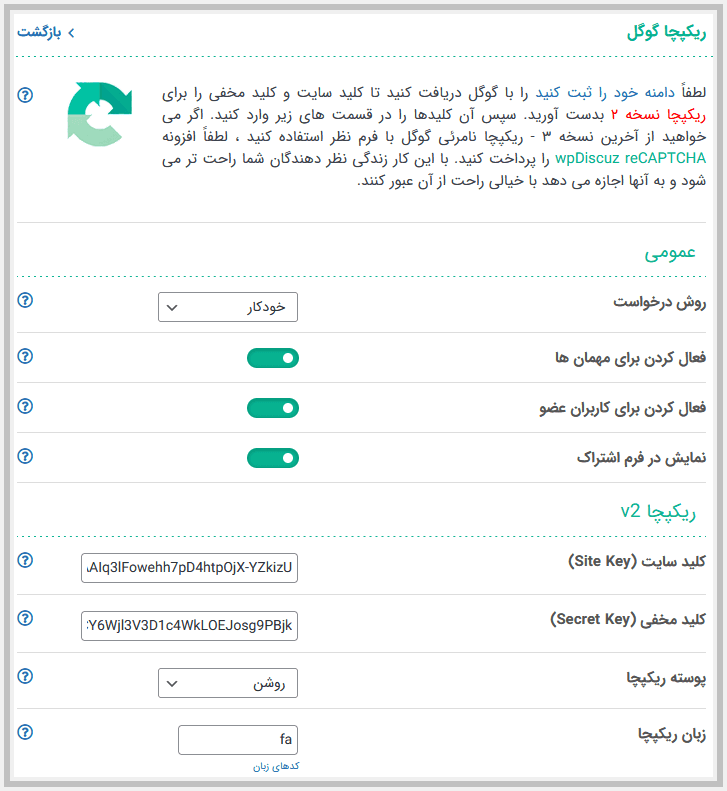Click help icon for پوسته ریکپچا row
Image resolution: width=727 pixels, height=791 pixels.
(x=25, y=676)
